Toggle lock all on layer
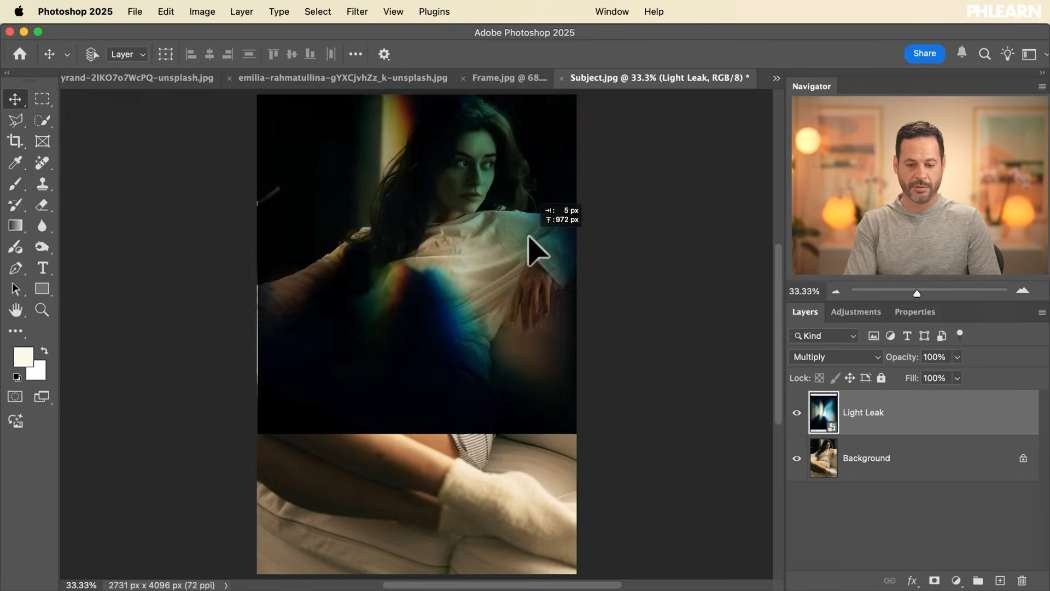 [881, 378]
